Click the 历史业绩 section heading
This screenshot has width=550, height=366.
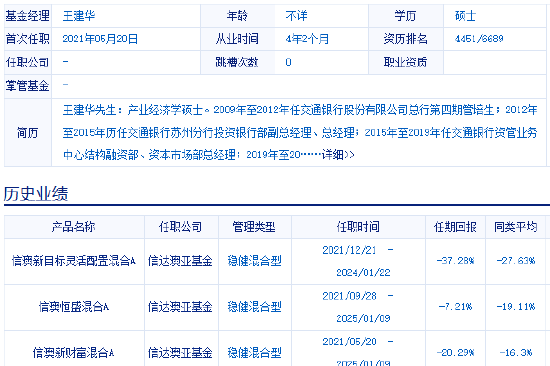(36, 193)
